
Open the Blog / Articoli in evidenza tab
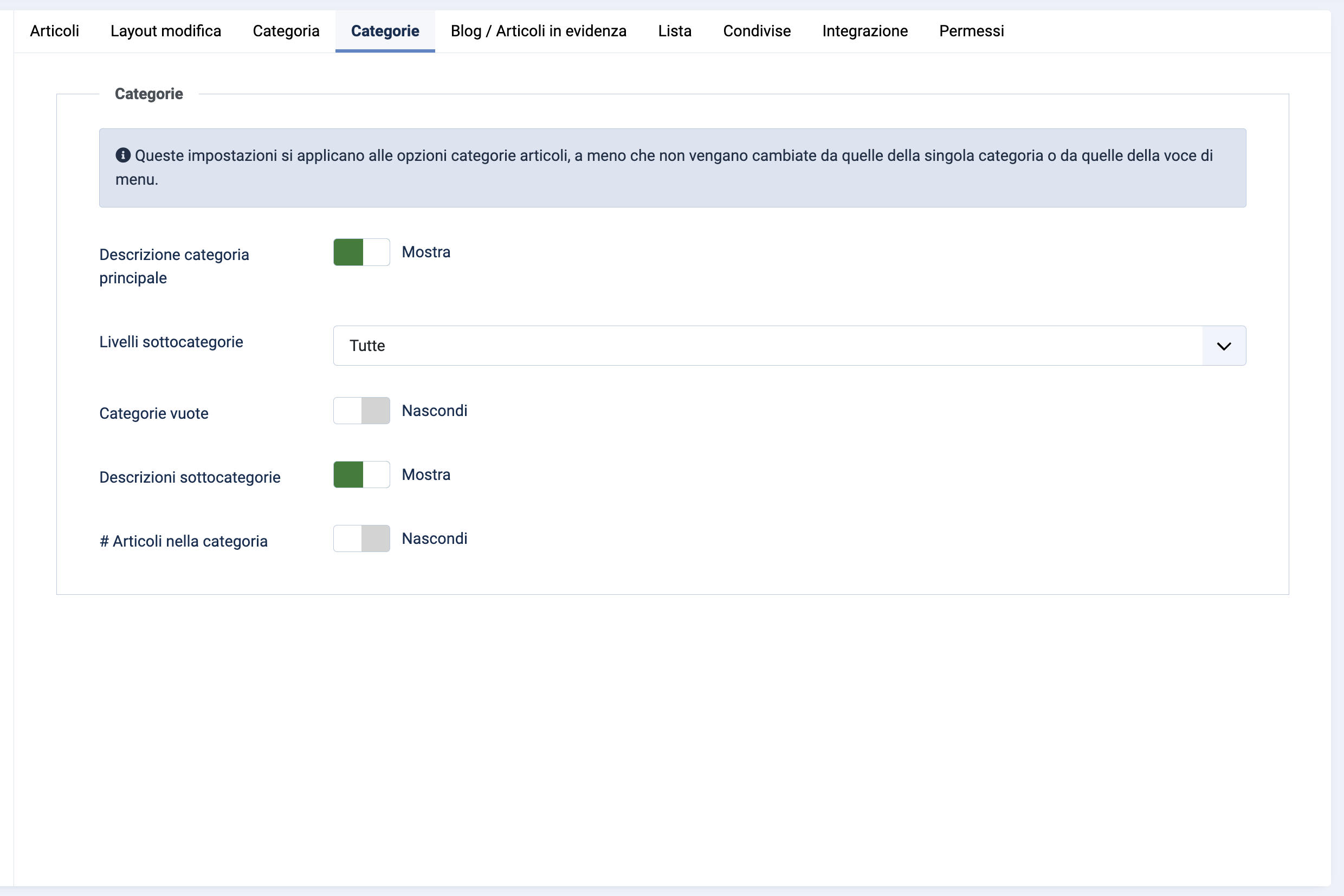click(539, 31)
